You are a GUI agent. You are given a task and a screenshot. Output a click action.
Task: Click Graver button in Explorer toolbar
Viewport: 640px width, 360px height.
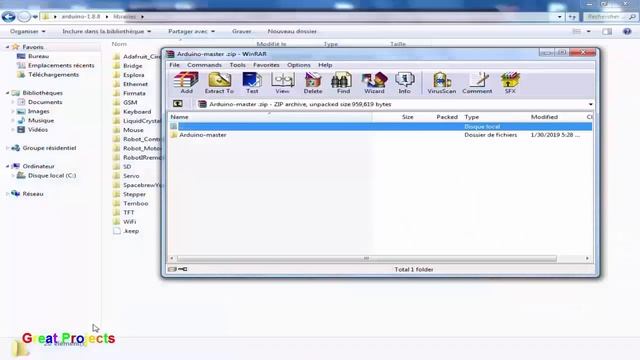click(242, 31)
